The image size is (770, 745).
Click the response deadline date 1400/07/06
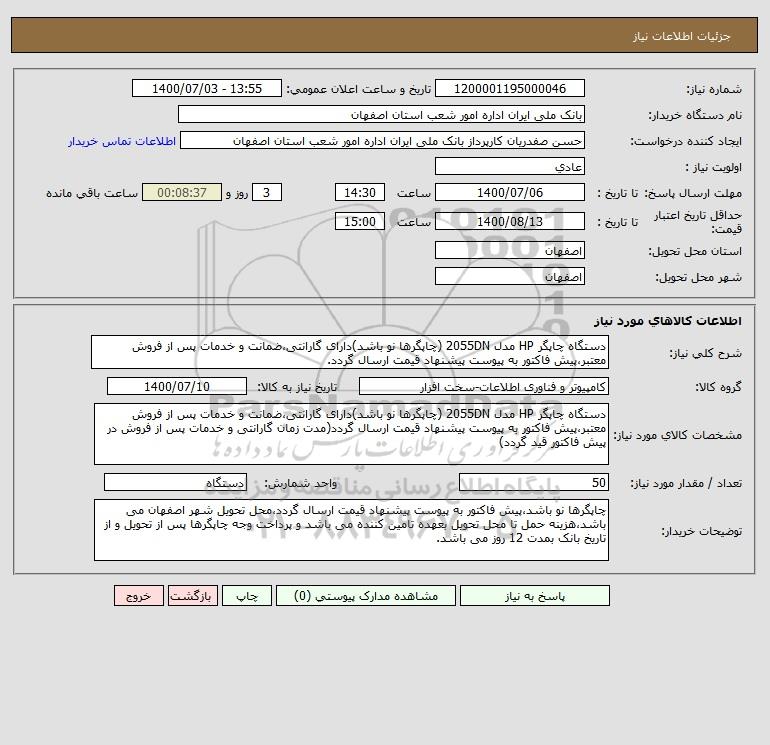click(510, 193)
